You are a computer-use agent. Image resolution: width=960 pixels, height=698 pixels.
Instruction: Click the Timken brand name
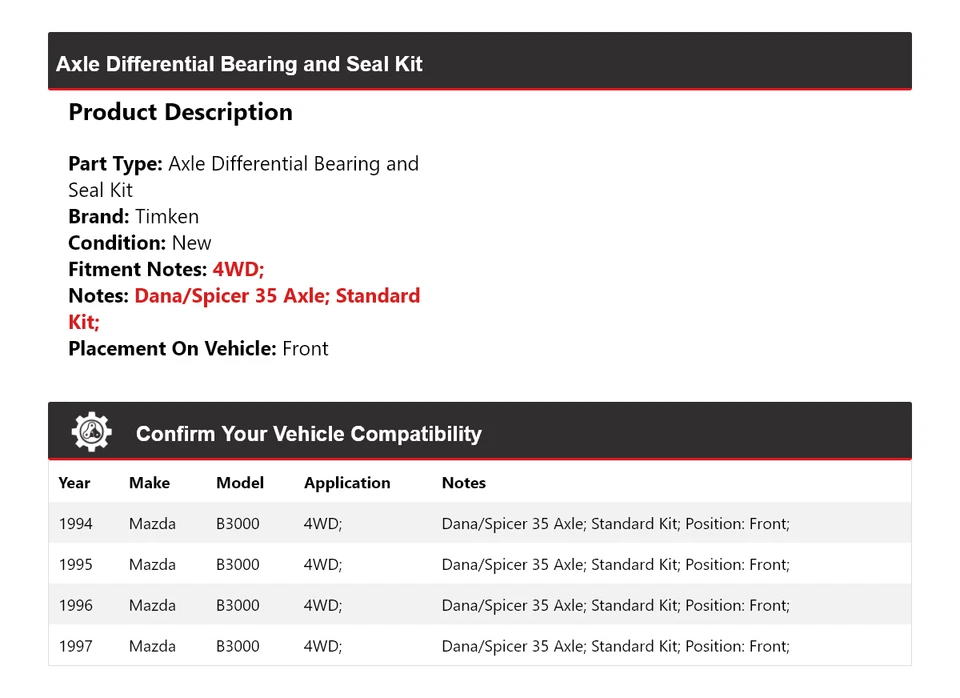click(167, 216)
